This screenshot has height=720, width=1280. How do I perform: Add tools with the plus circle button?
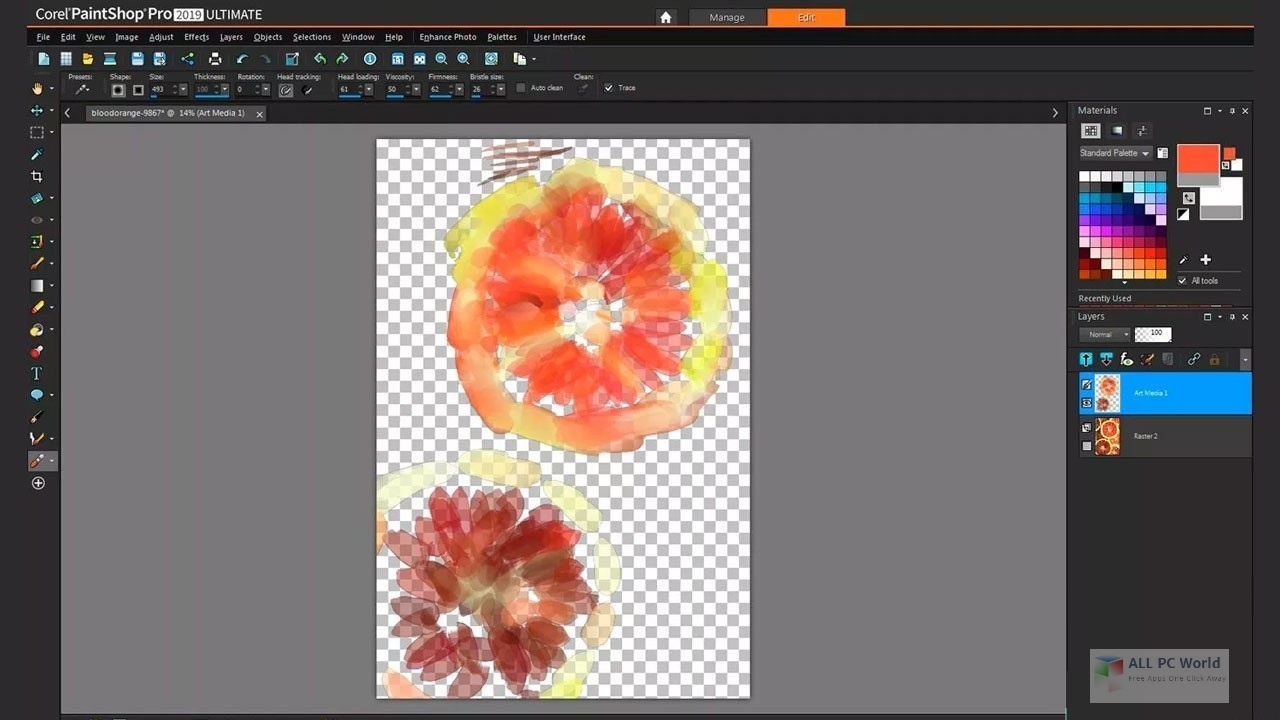pos(38,483)
